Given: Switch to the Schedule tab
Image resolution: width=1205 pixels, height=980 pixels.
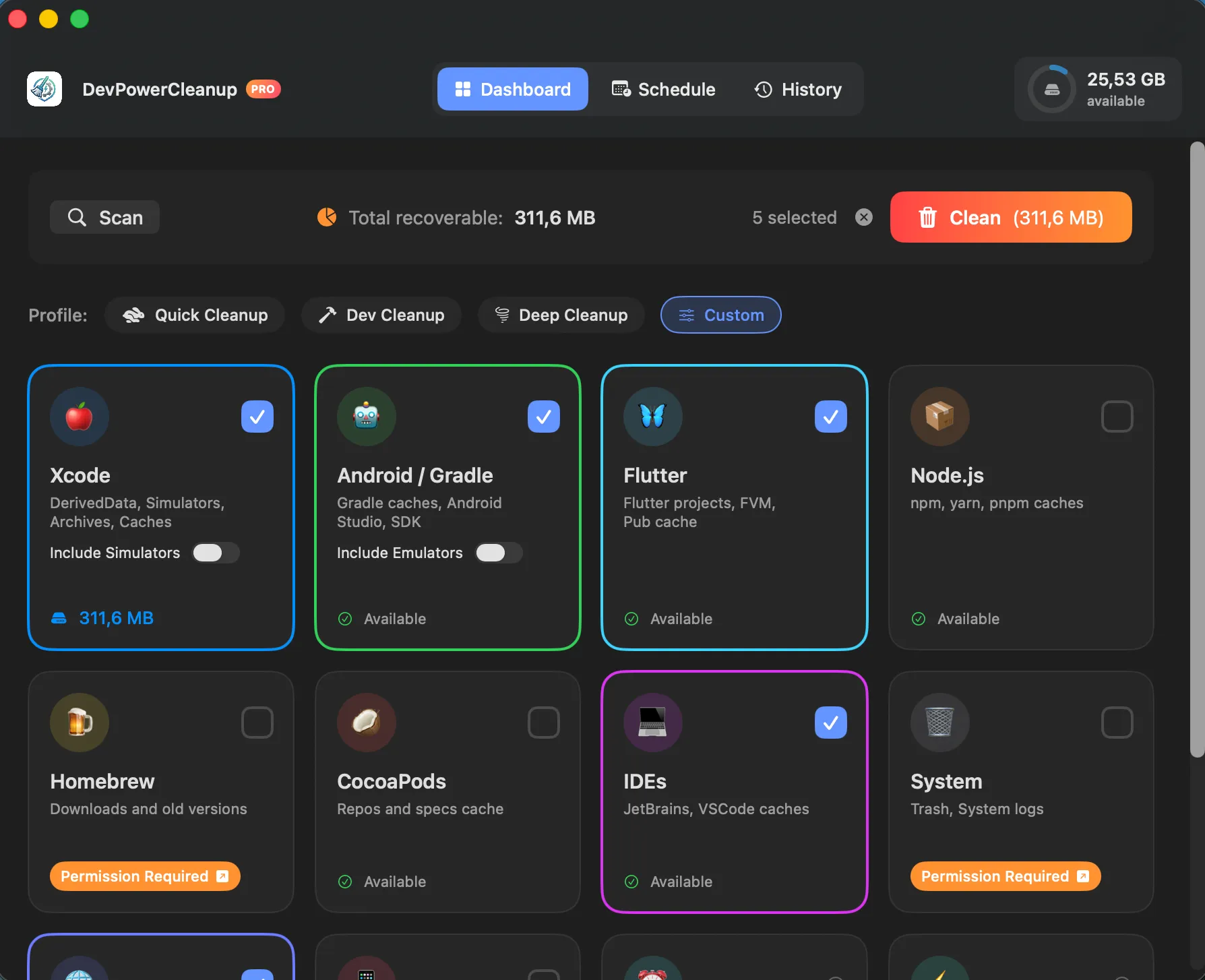Looking at the screenshot, I should [x=663, y=89].
